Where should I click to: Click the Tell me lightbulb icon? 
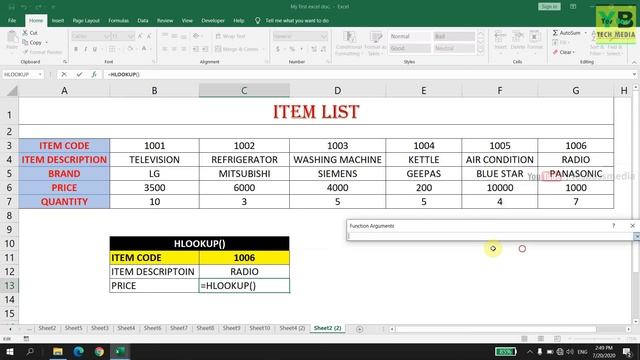258,20
